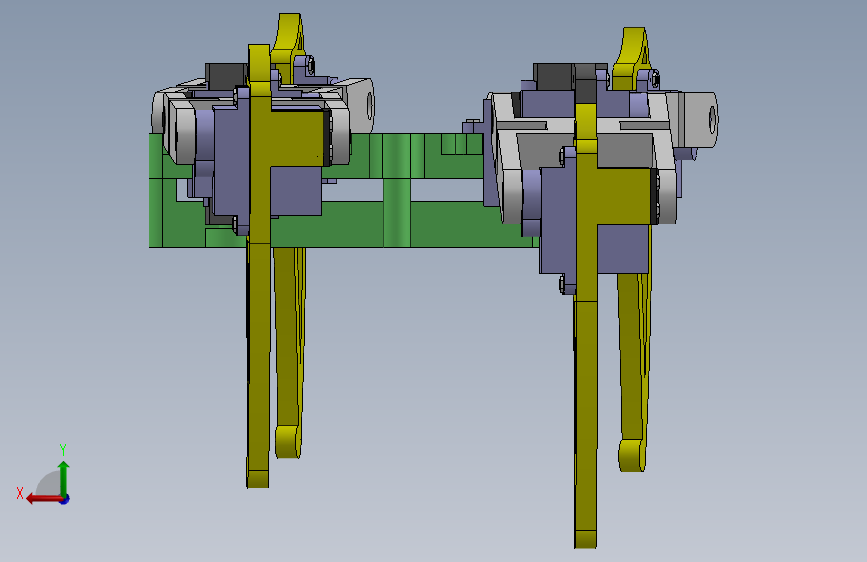Screen dimensions: 867x562
Task: Click the red X axis arrow of the triad
Action: pyautogui.click(x=44, y=499)
